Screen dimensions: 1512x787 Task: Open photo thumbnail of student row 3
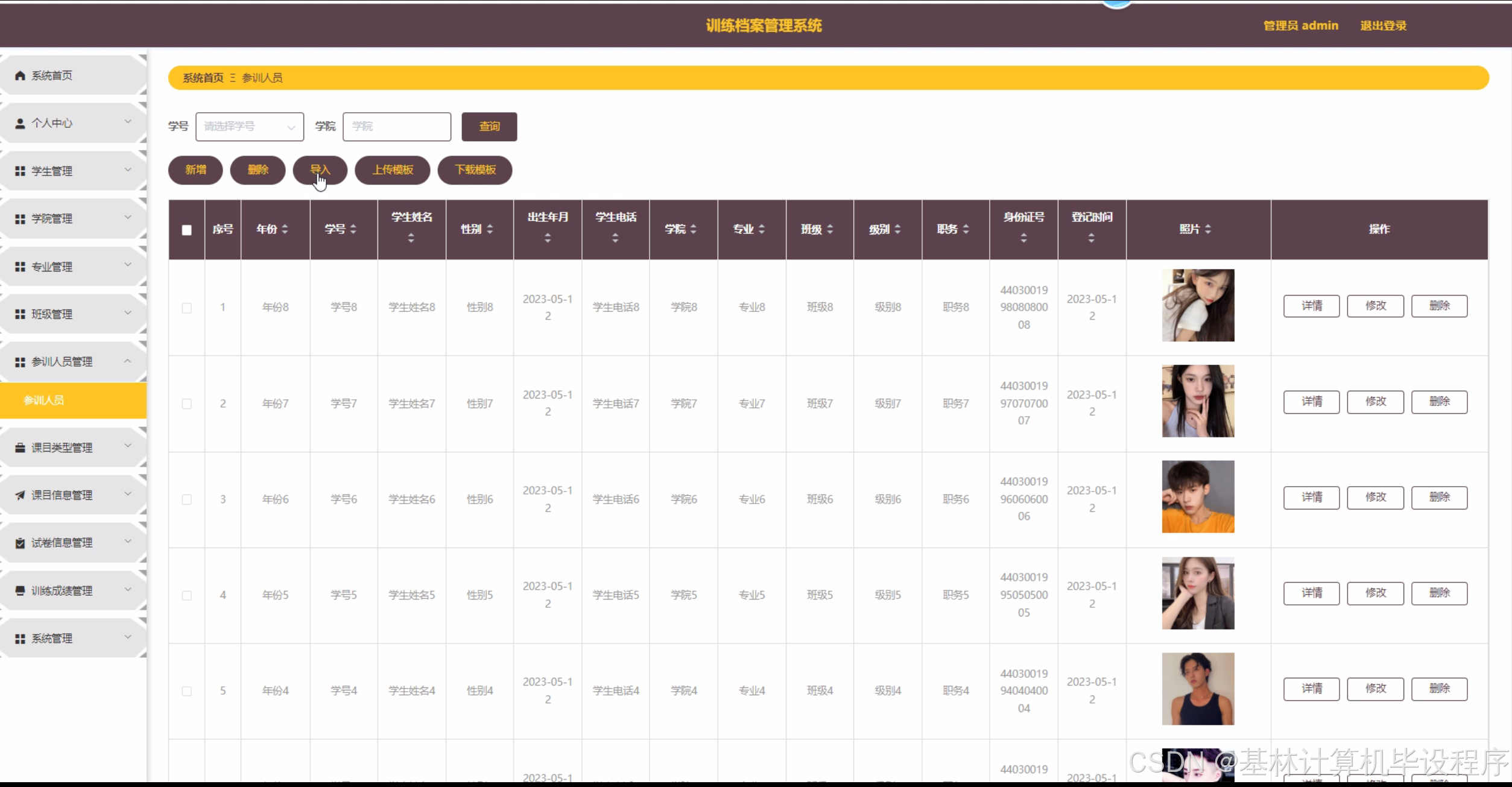(1198, 497)
